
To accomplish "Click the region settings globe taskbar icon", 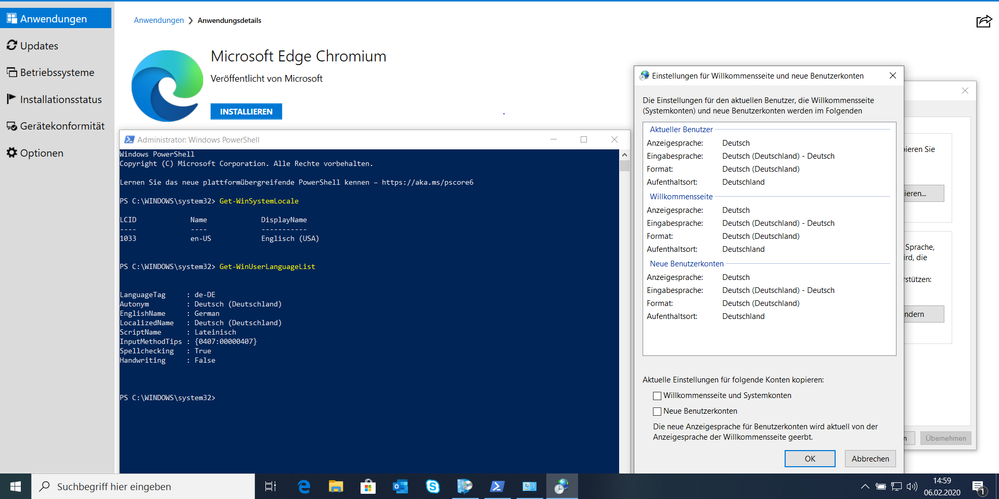I will 561,486.
